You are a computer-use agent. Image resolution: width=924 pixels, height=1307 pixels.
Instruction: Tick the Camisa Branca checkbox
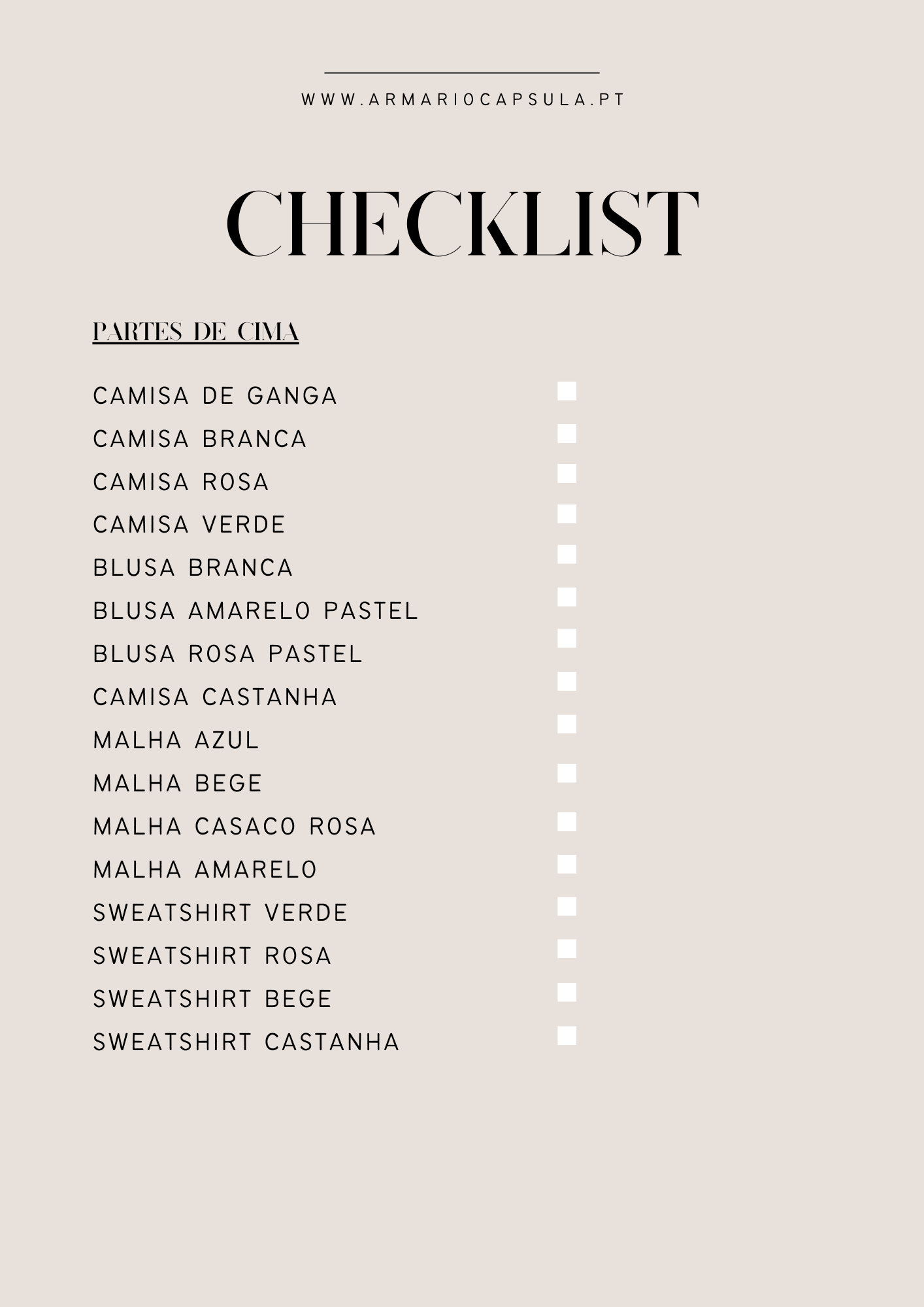[567, 434]
